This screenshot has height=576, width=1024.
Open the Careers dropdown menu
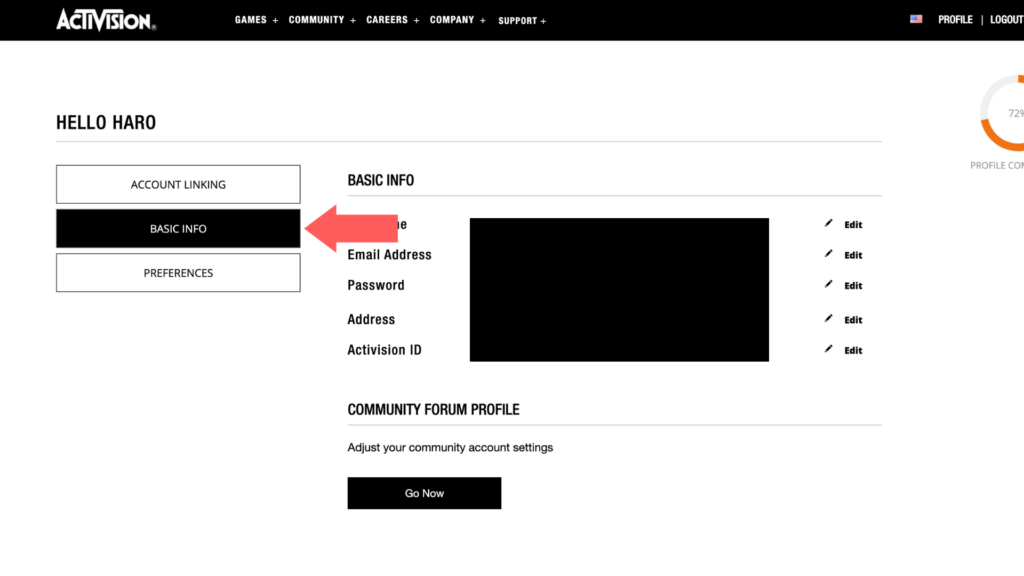pyautogui.click(x=392, y=20)
